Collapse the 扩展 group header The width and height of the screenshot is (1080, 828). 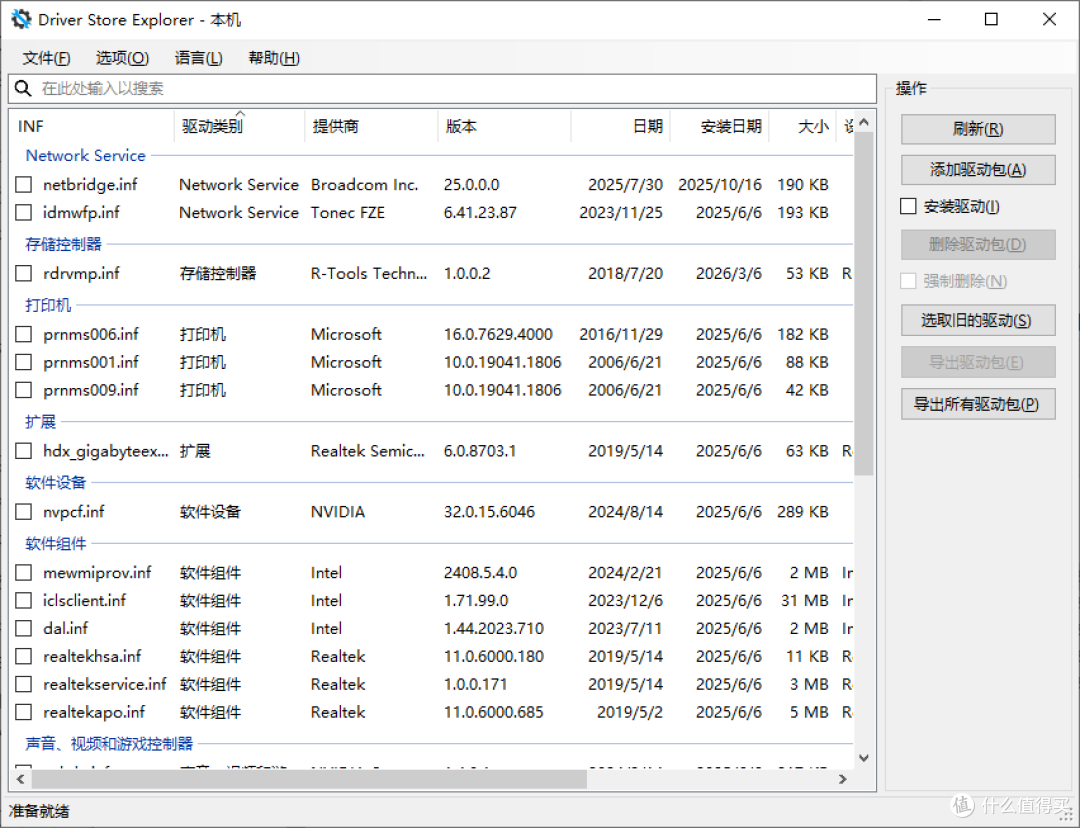41,422
